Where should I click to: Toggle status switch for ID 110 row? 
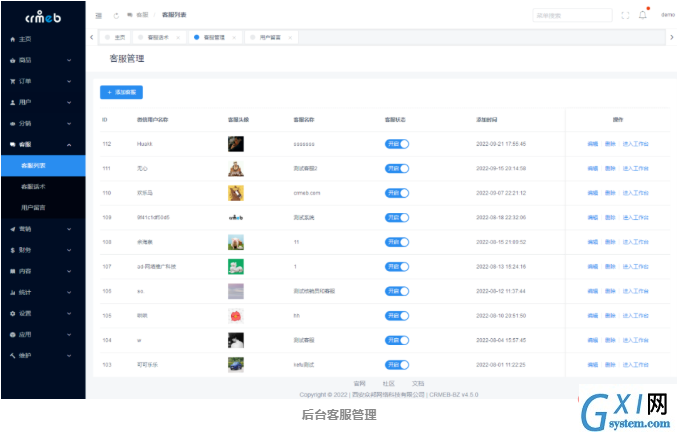(397, 193)
